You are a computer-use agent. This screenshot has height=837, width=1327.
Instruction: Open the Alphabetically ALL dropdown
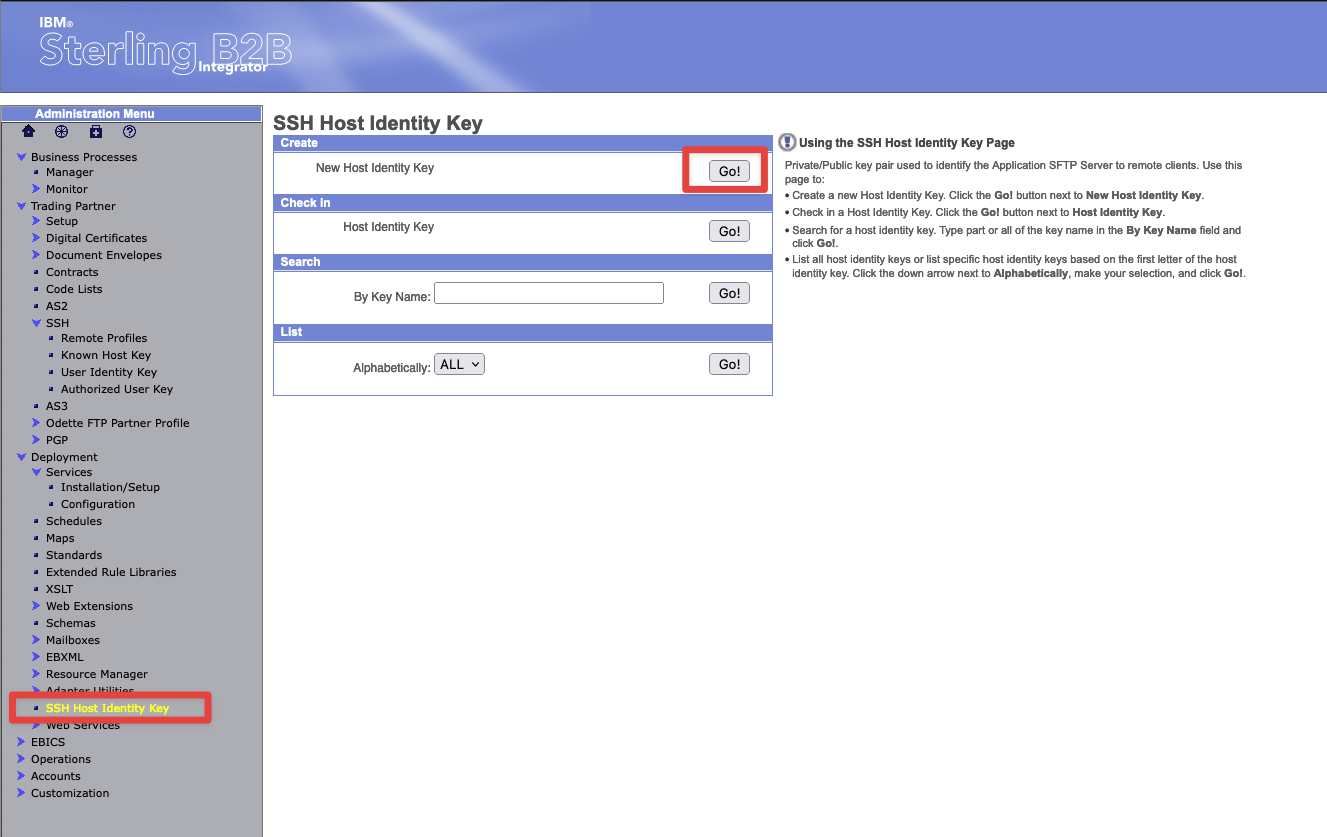459,365
